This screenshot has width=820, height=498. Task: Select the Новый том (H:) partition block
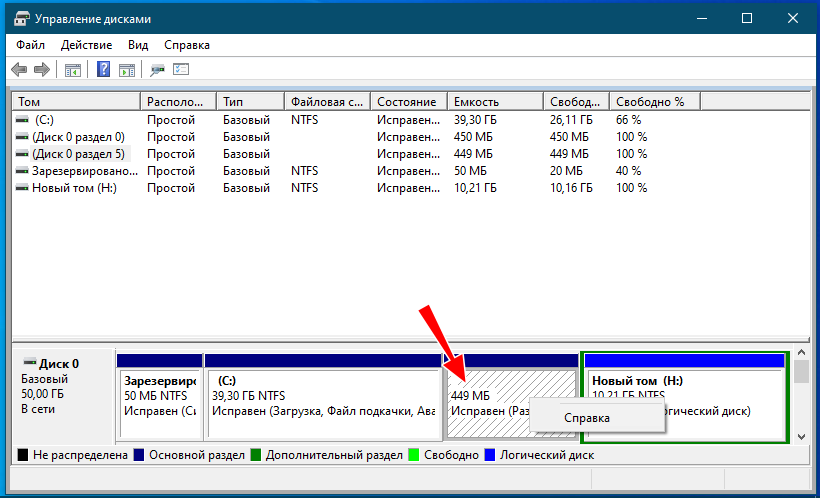[684, 400]
